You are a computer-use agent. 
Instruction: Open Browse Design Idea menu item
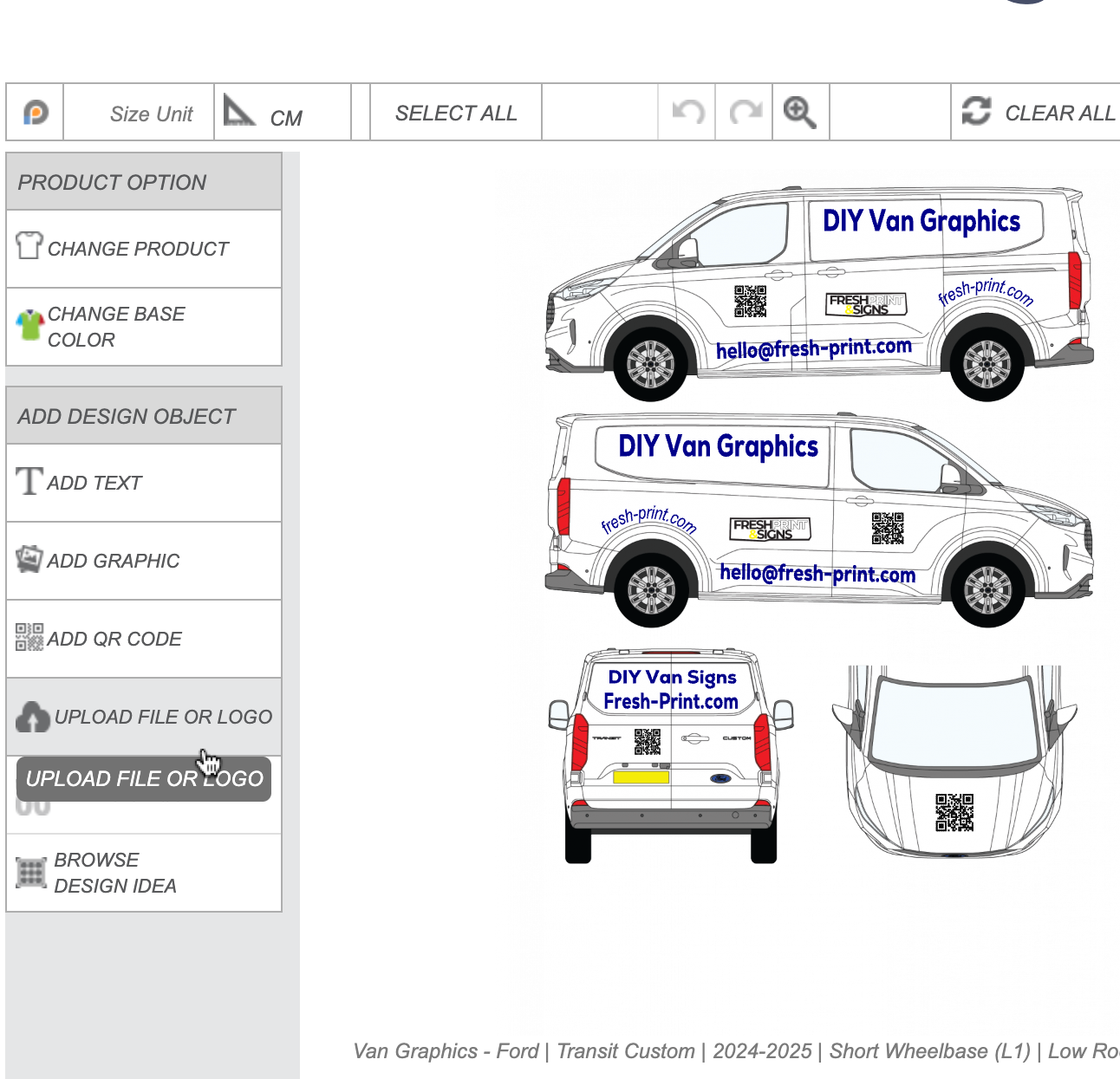pyautogui.click(x=115, y=873)
